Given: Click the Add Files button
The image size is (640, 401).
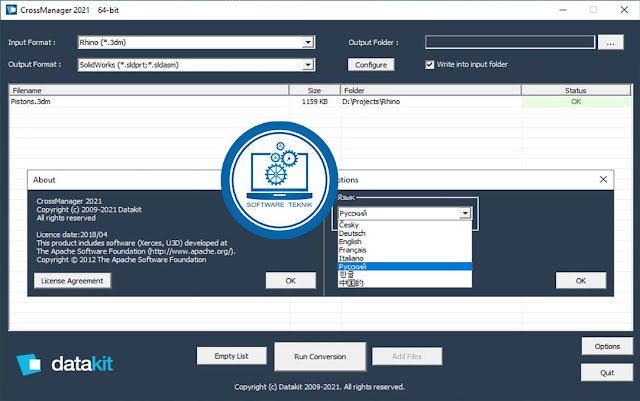Looking at the screenshot, I should click(x=407, y=356).
